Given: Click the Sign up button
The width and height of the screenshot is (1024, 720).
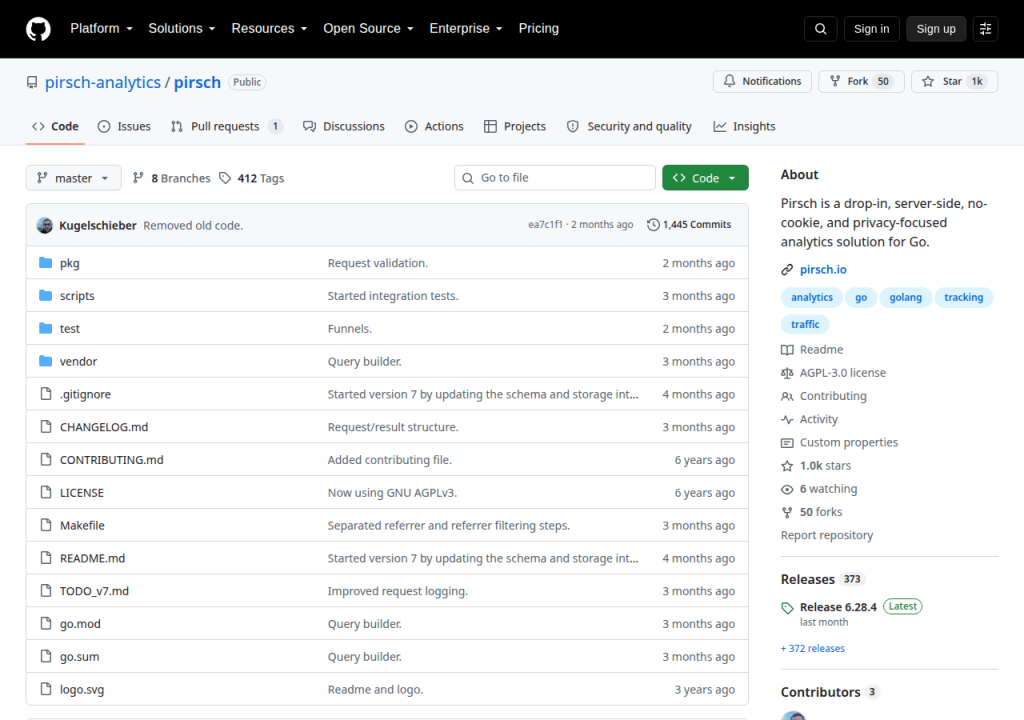Looking at the screenshot, I should coord(936,29).
